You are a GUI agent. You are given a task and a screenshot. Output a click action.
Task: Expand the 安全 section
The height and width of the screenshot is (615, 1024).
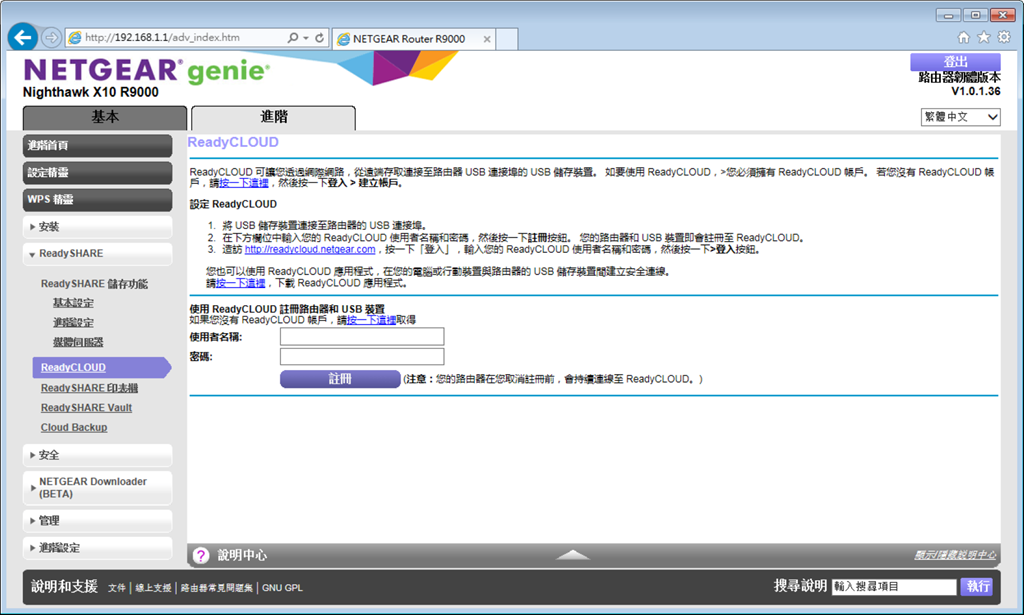point(97,455)
